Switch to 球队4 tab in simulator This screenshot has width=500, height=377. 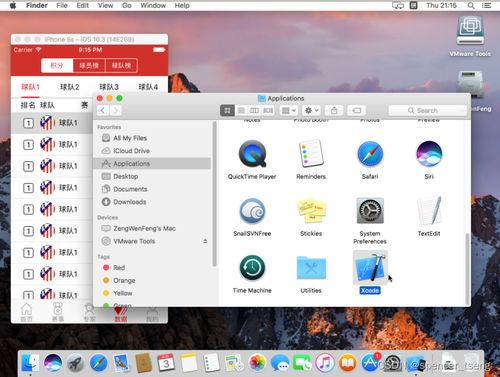(148, 87)
